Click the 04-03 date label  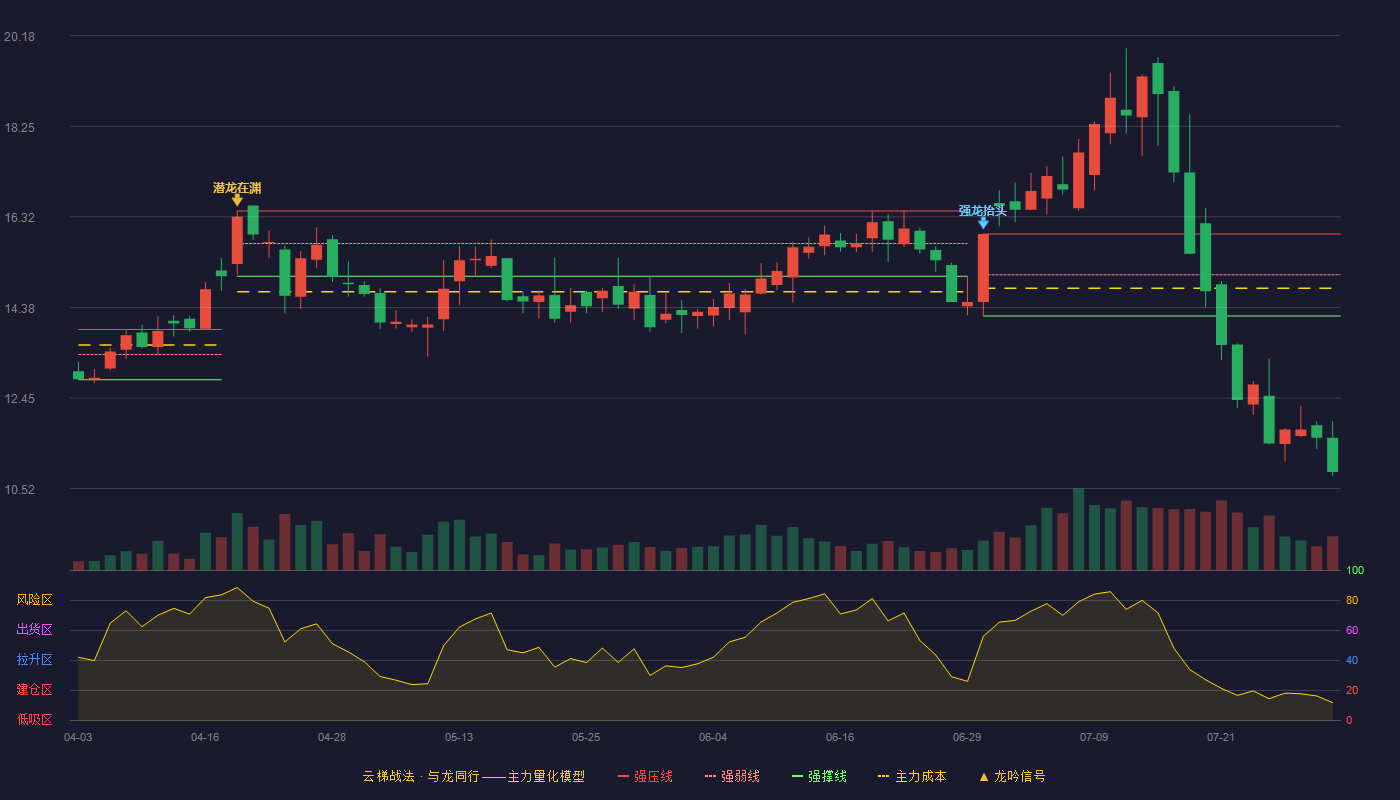tap(78, 737)
